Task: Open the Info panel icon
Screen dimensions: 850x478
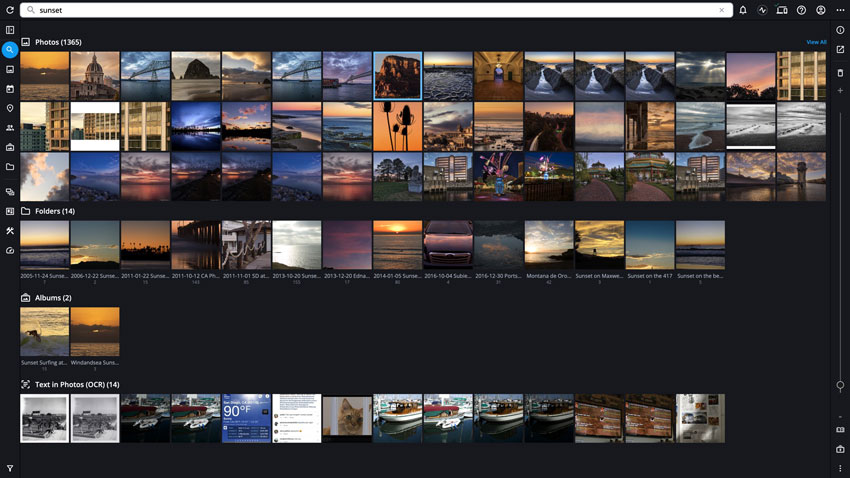Action: coord(840,30)
